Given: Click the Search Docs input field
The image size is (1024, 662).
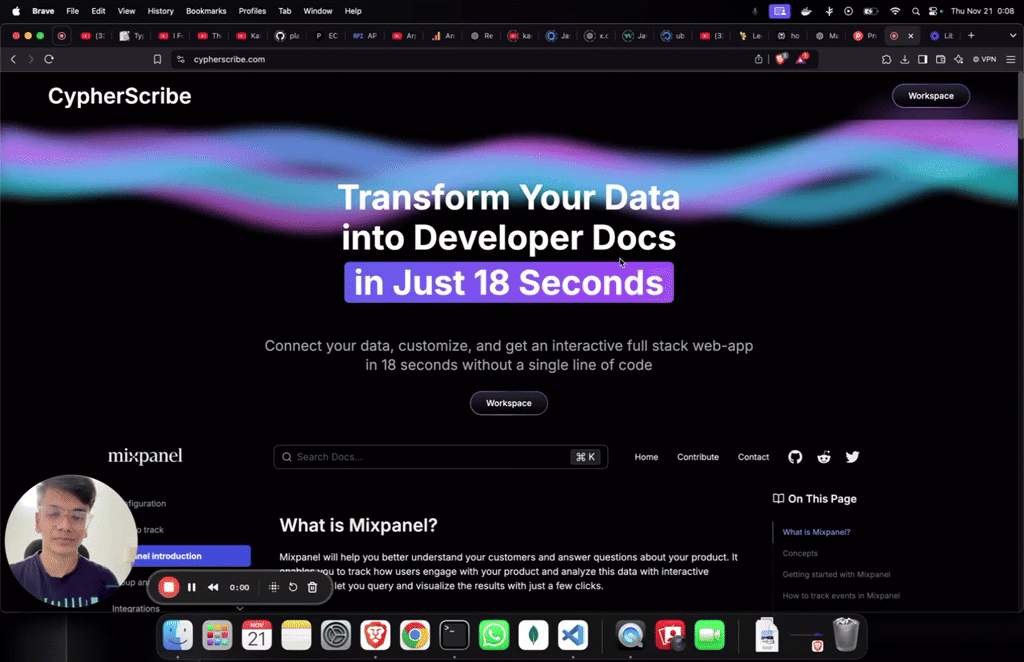Looking at the screenshot, I should 441,457.
